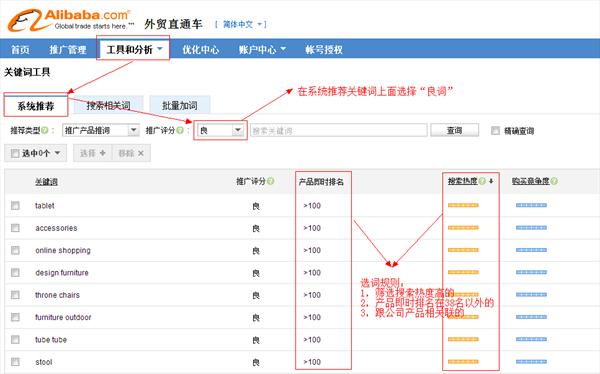Open the 推广评分 良 dropdown
This screenshot has height=374, width=600.
[220, 131]
